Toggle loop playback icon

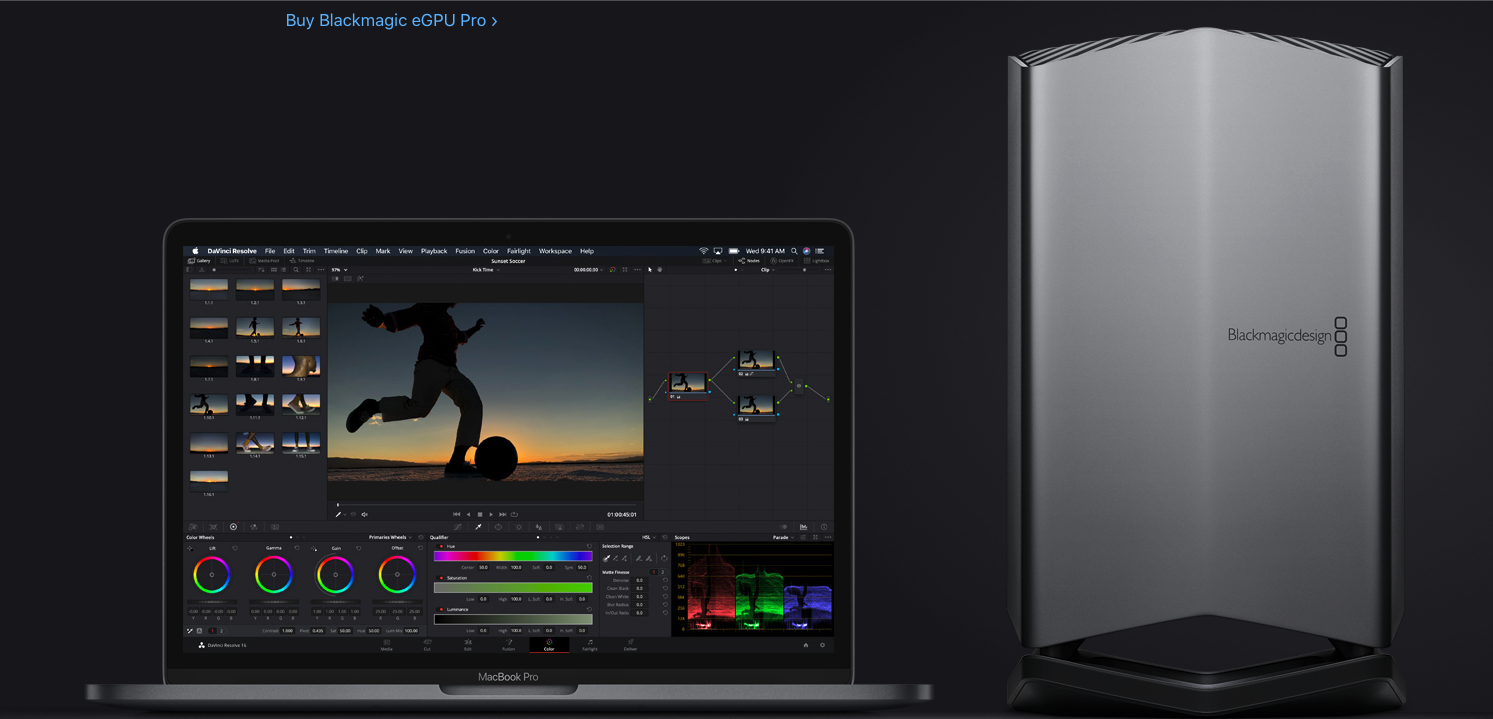[x=514, y=514]
